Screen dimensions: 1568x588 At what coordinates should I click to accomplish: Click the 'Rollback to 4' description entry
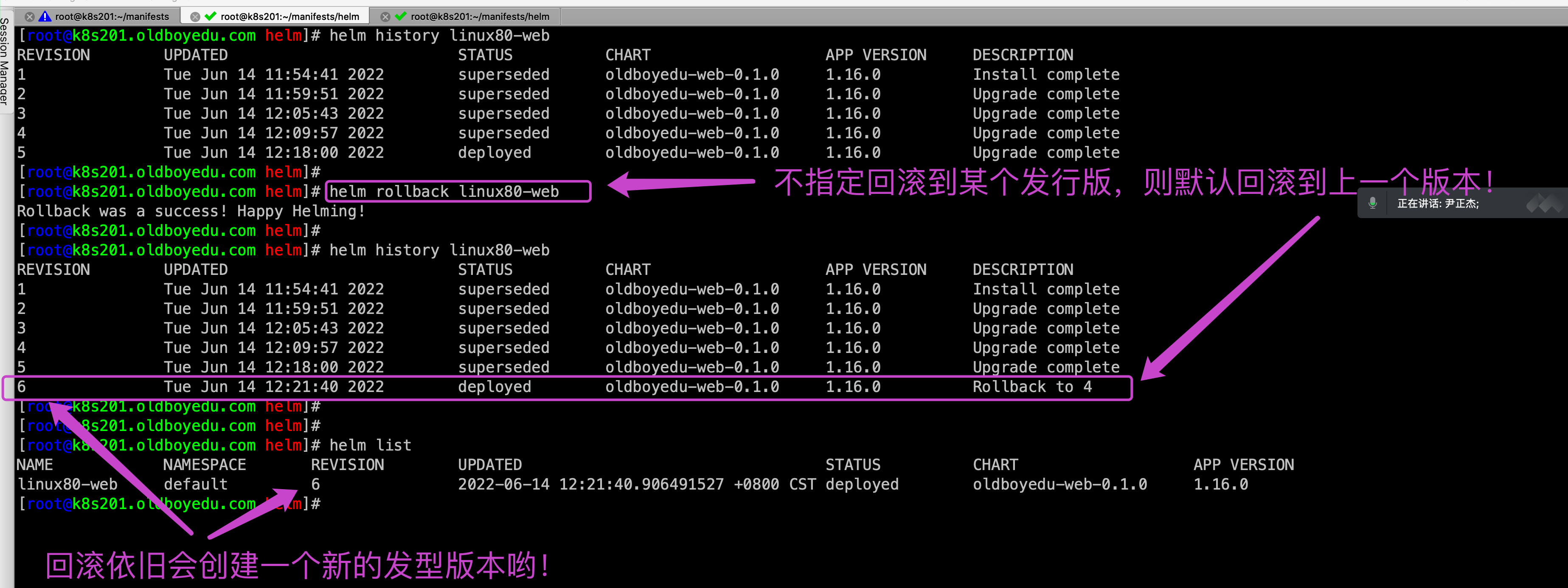pos(1032,387)
